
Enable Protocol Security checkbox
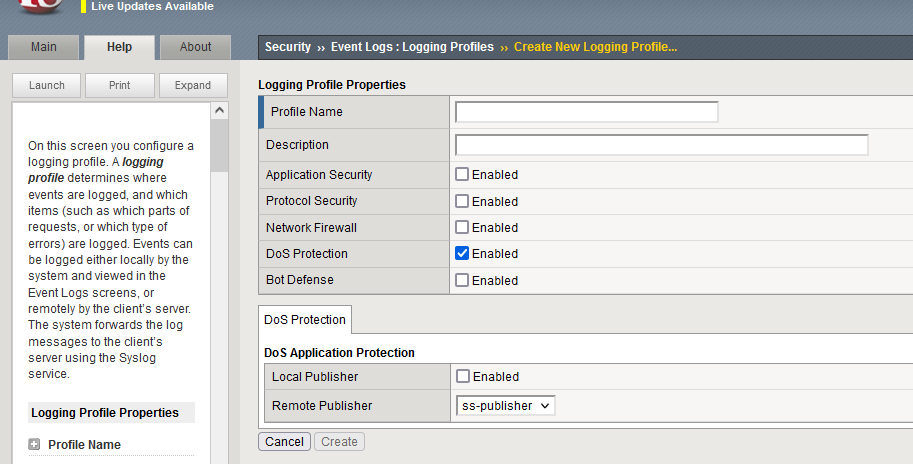point(462,201)
